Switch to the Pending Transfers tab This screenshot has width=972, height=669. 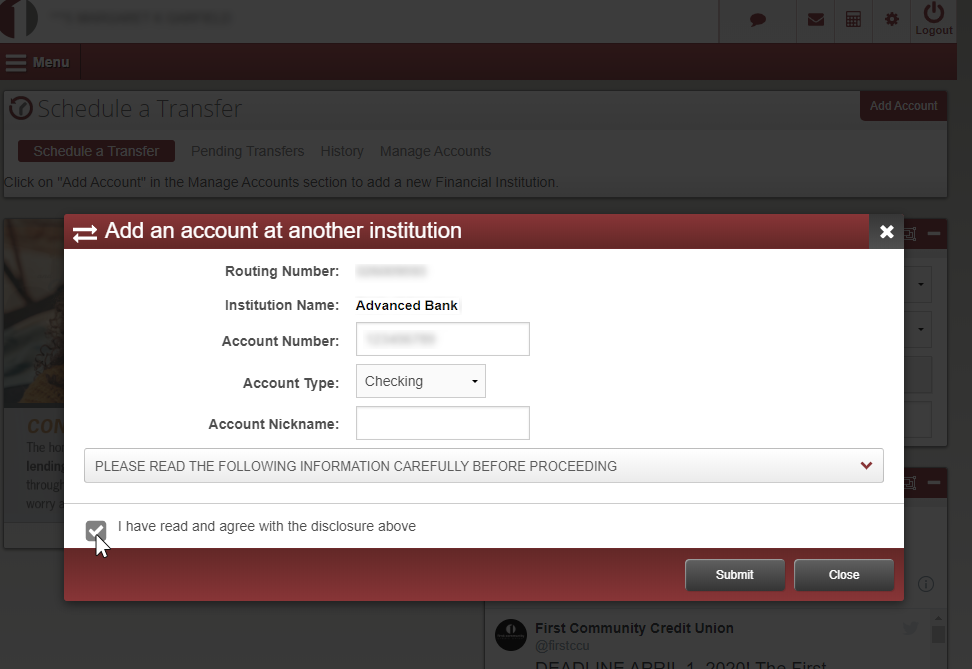(x=247, y=151)
